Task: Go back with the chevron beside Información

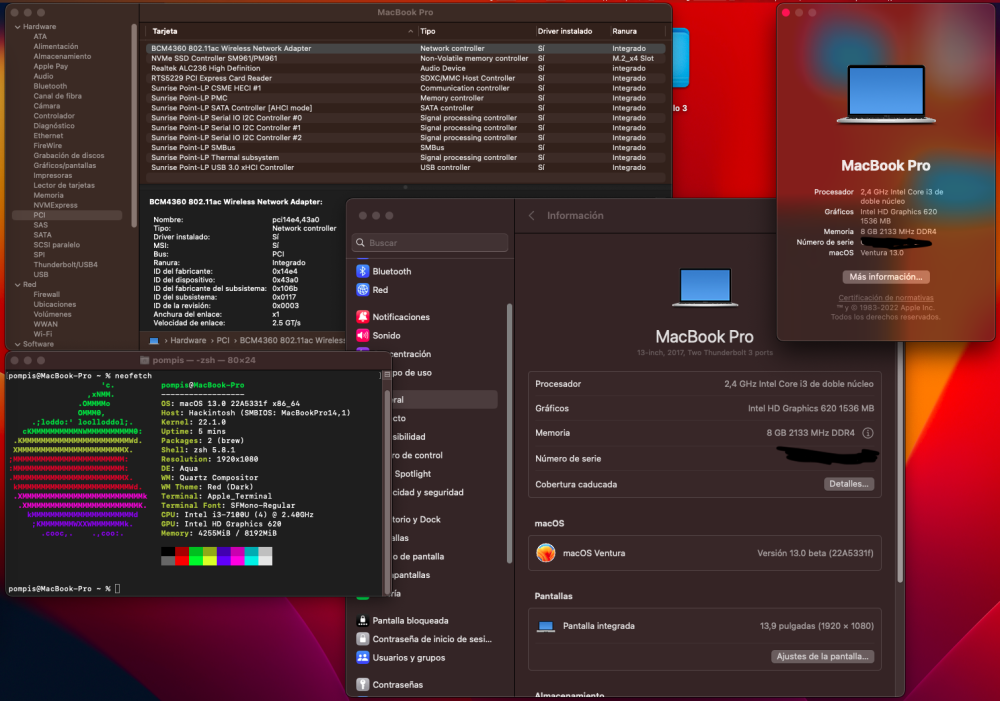Action: click(531, 216)
